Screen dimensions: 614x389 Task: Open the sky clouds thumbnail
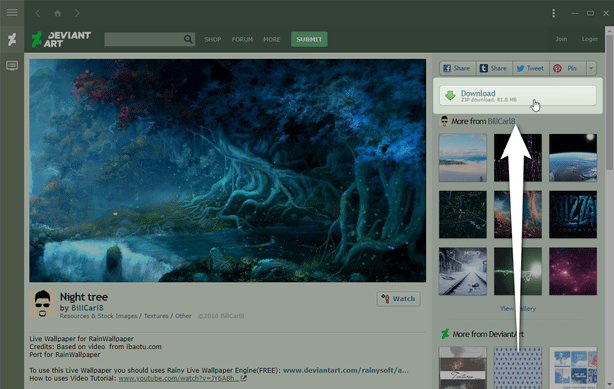tap(463, 157)
